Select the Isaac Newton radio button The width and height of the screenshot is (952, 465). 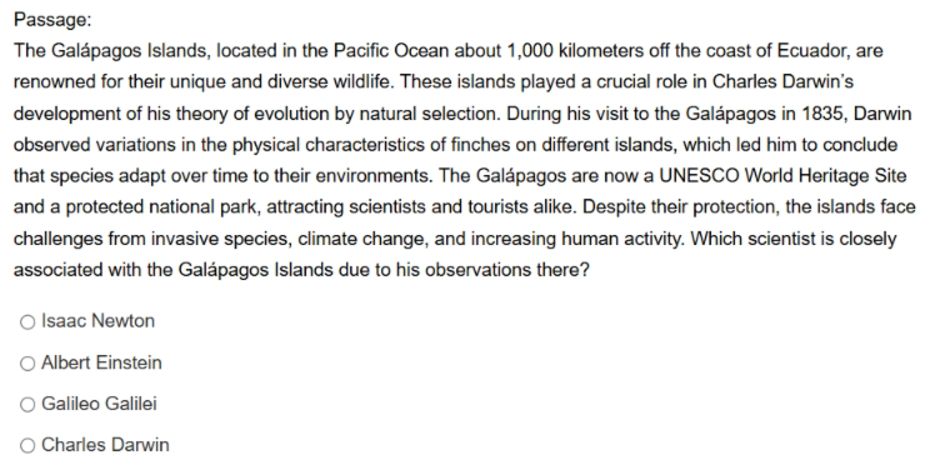27,322
